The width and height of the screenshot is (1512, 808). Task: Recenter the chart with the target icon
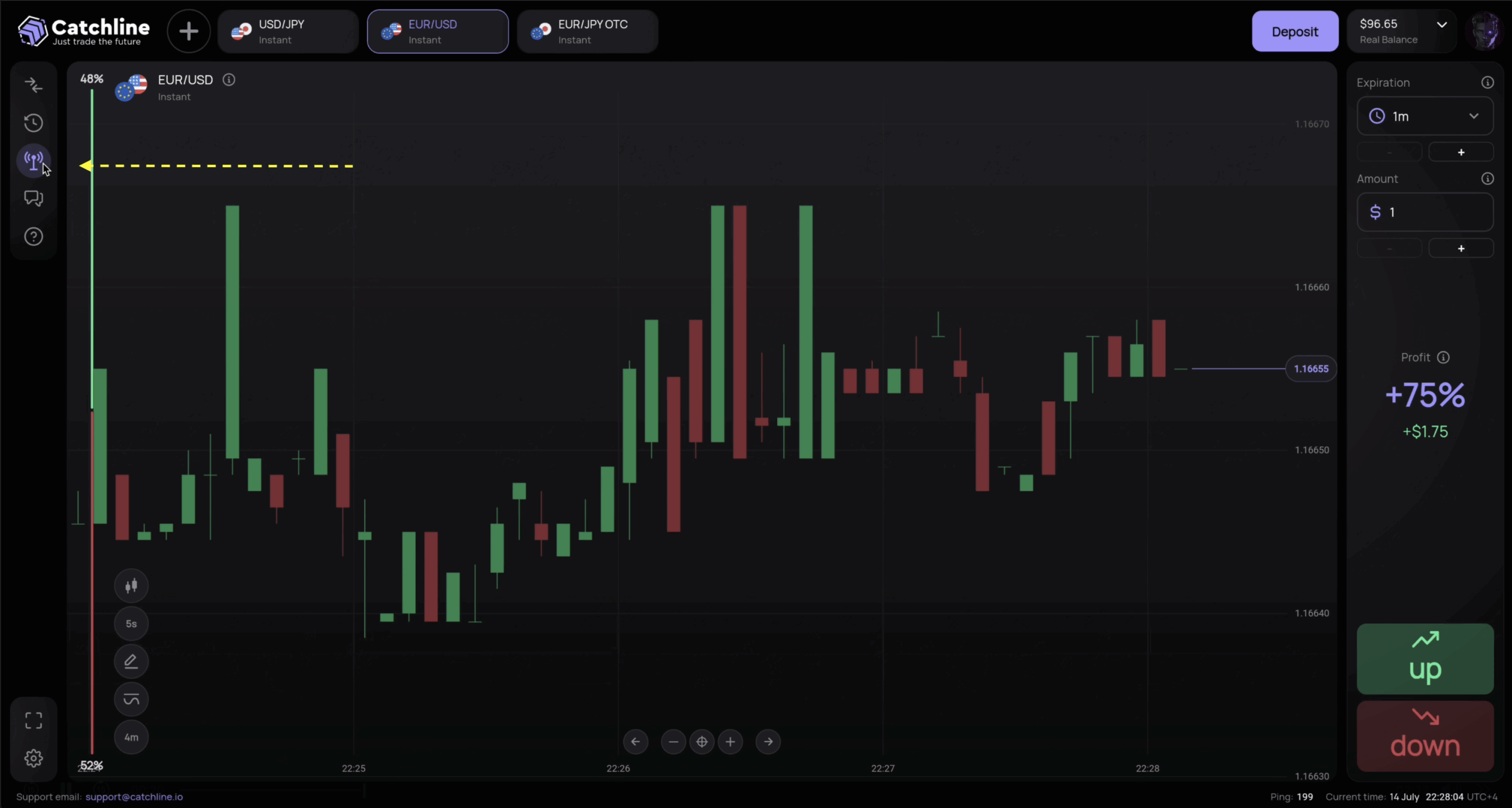[x=702, y=741]
